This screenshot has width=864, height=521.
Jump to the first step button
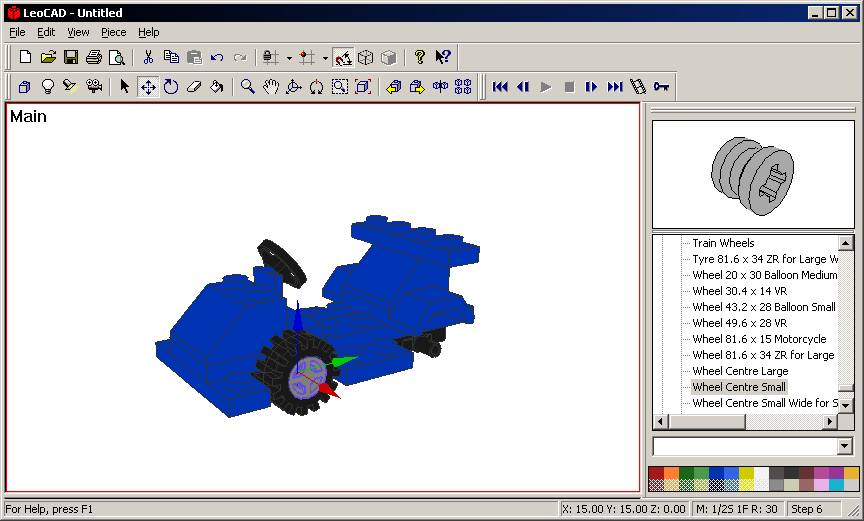pos(500,87)
